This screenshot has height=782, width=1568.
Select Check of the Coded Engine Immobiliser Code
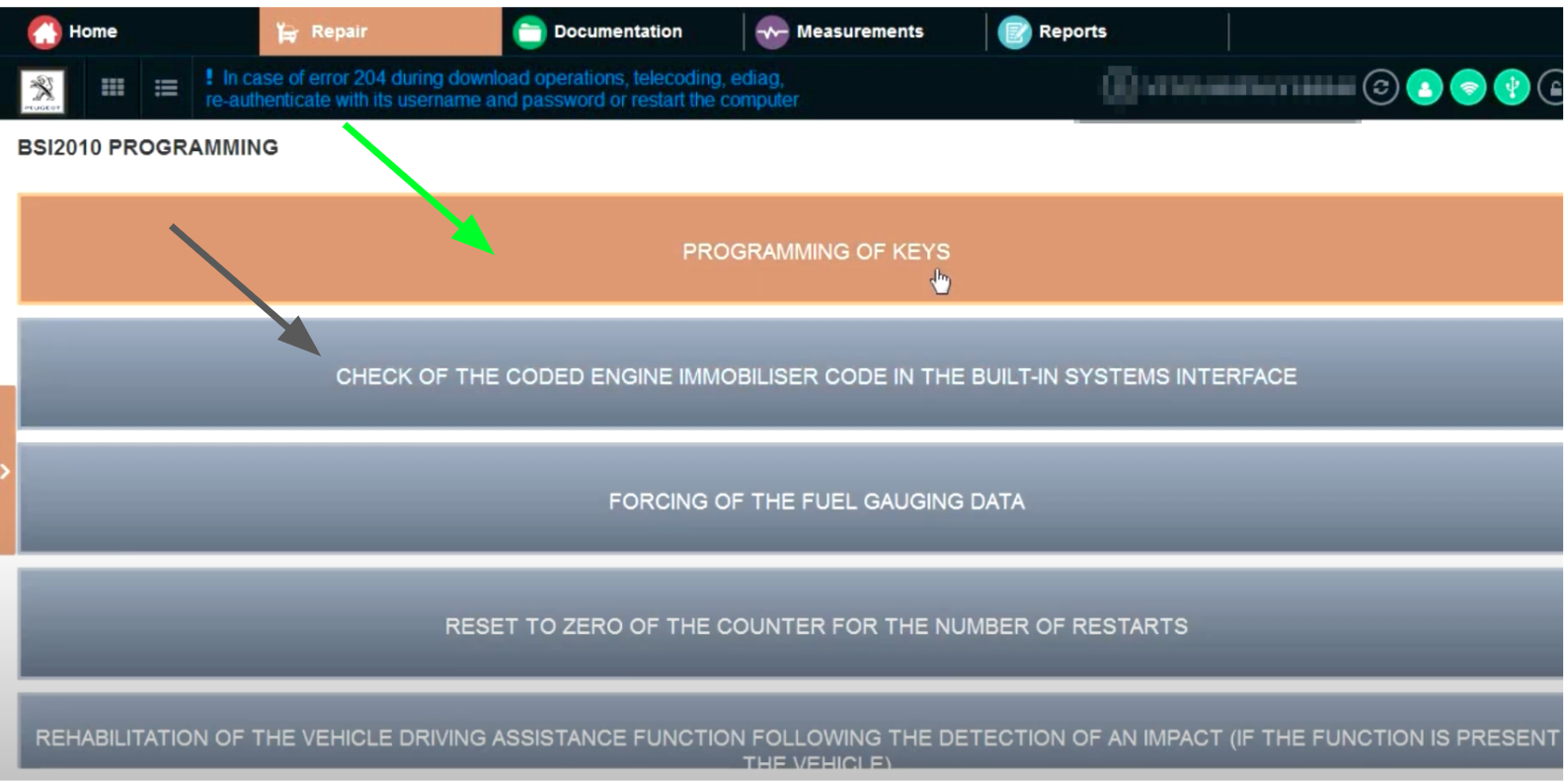click(x=790, y=374)
